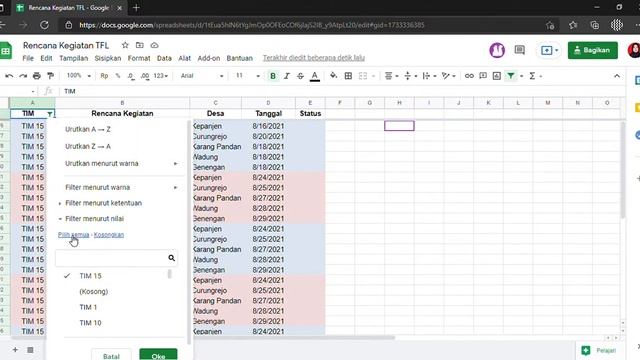Click the TIM column filter icon
Viewport: 640px width, 360px height.
tap(50, 114)
